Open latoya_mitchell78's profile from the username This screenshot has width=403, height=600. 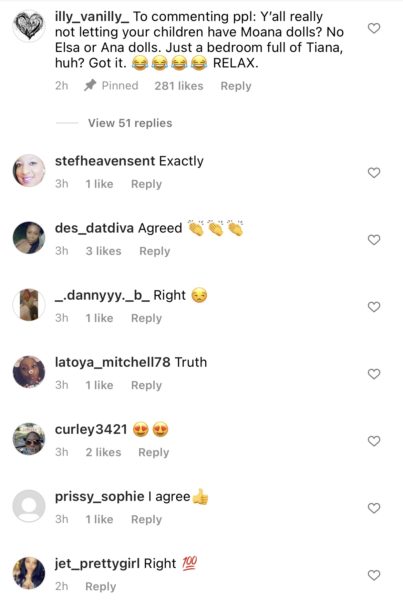113,362
